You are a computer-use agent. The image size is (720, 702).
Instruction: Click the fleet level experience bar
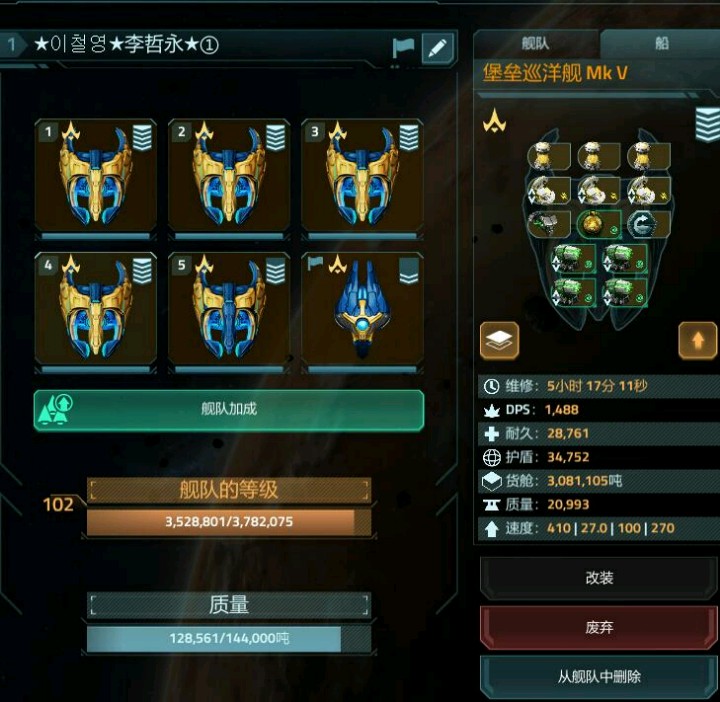pos(229,522)
